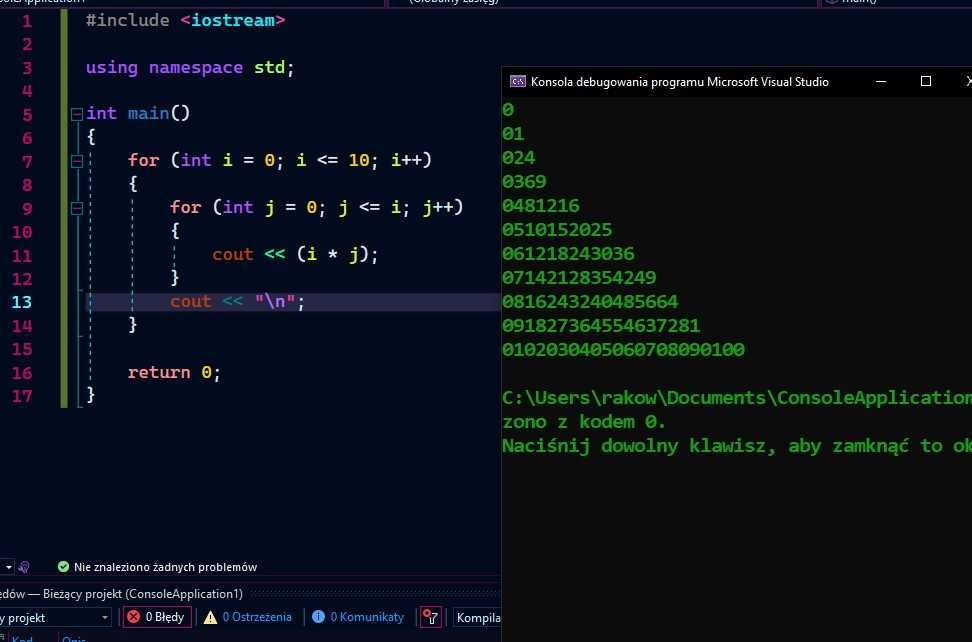
Task: Click on value 10 in outer loop condition
Action: 359,161
